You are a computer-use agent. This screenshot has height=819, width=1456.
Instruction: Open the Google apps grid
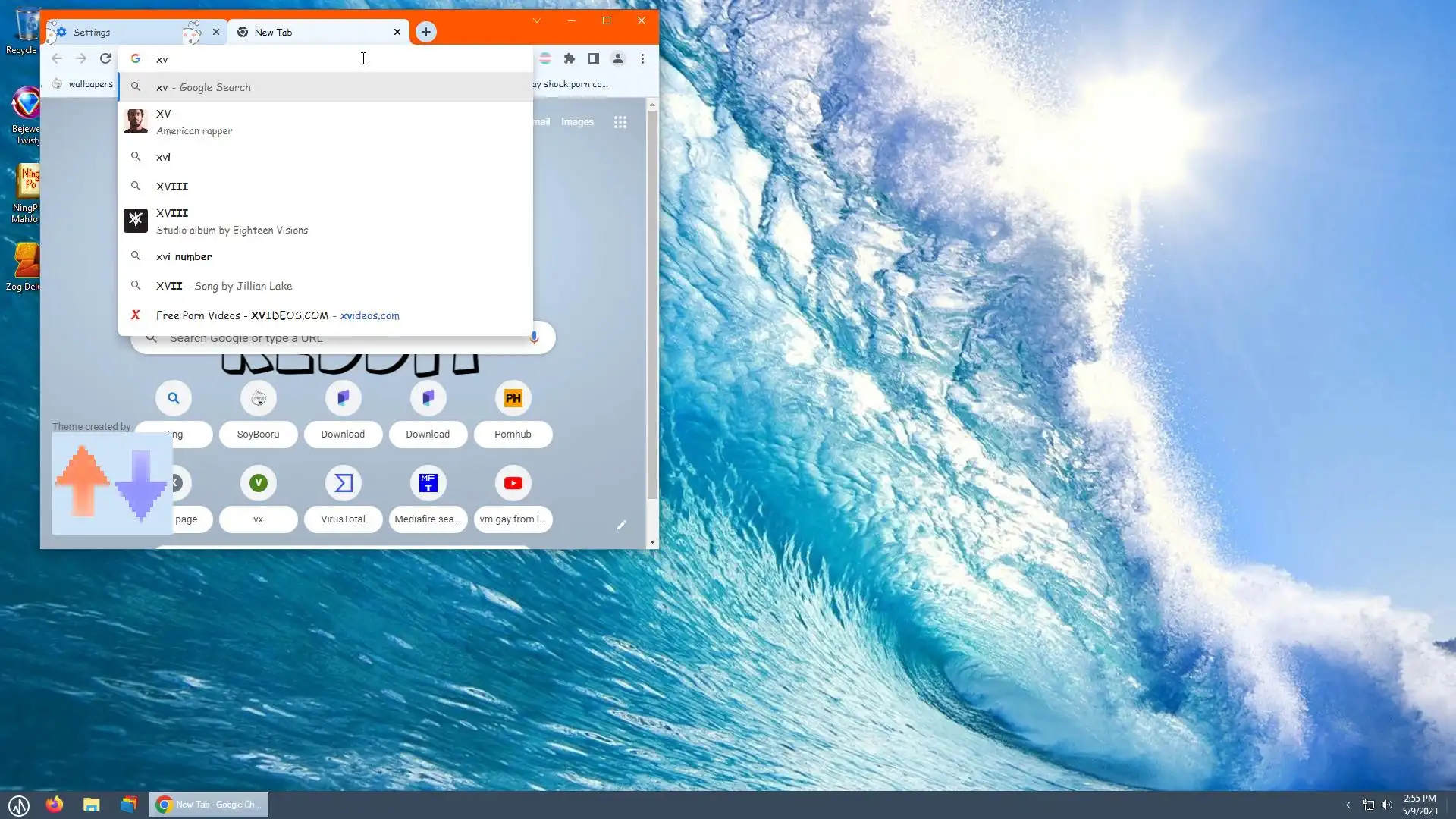coord(620,122)
